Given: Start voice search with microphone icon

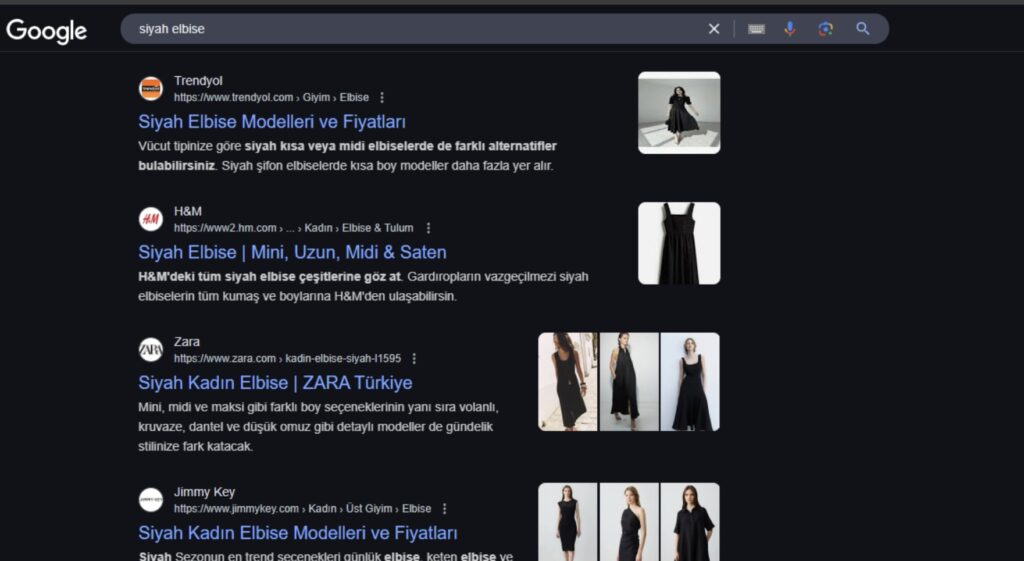Looking at the screenshot, I should click(790, 29).
